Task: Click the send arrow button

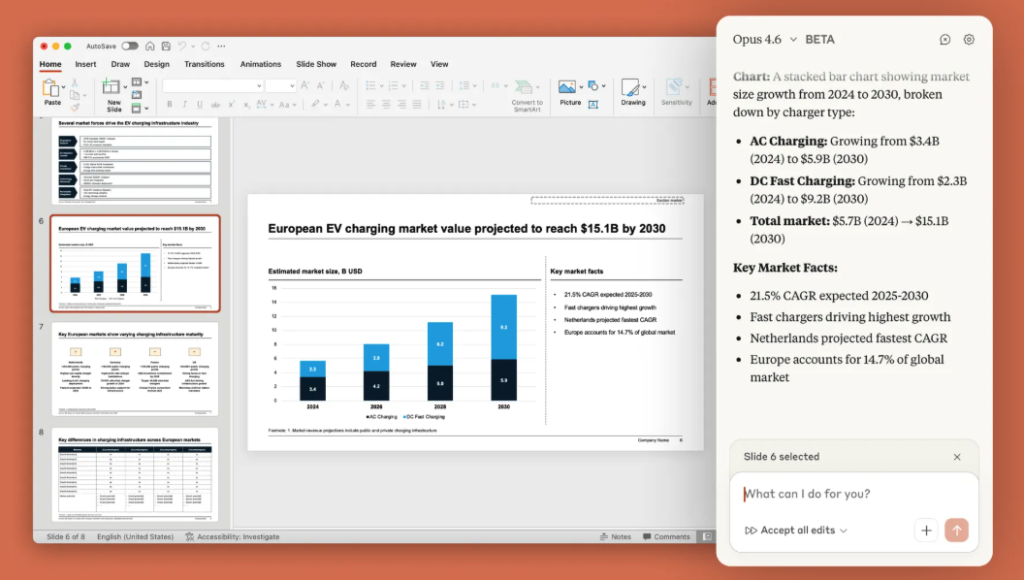Action: click(957, 530)
